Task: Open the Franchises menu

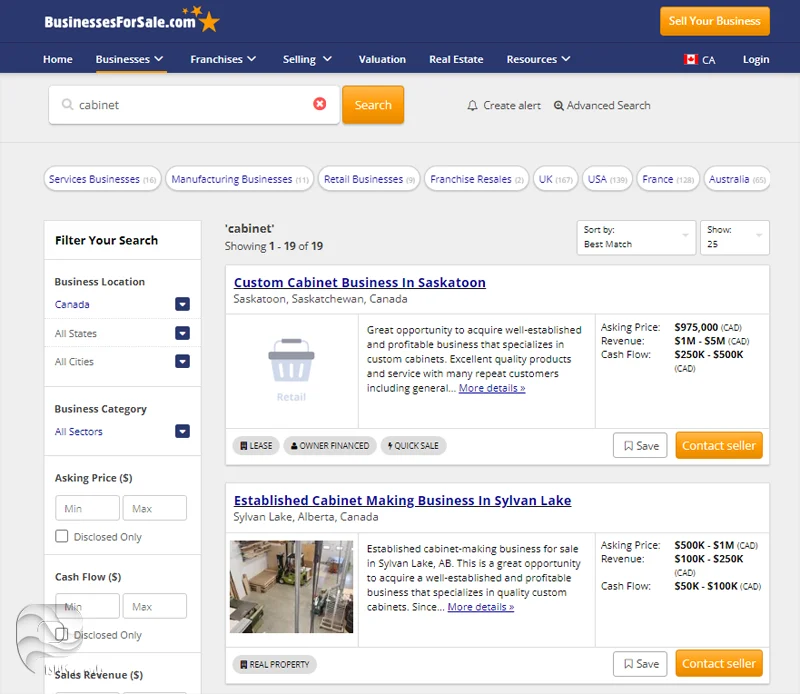Action: click(223, 60)
